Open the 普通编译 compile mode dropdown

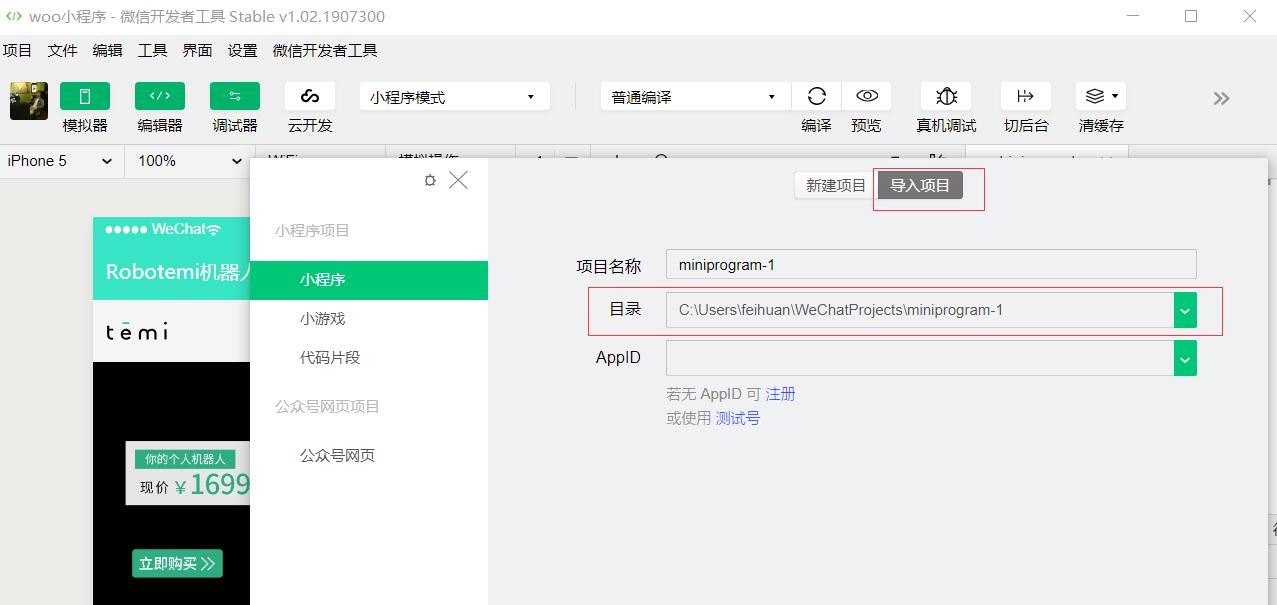(695, 97)
